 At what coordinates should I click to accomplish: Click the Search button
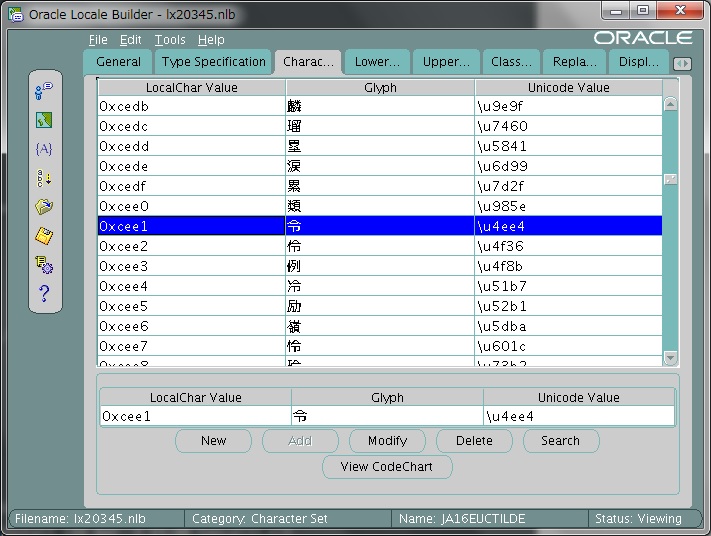click(x=561, y=441)
